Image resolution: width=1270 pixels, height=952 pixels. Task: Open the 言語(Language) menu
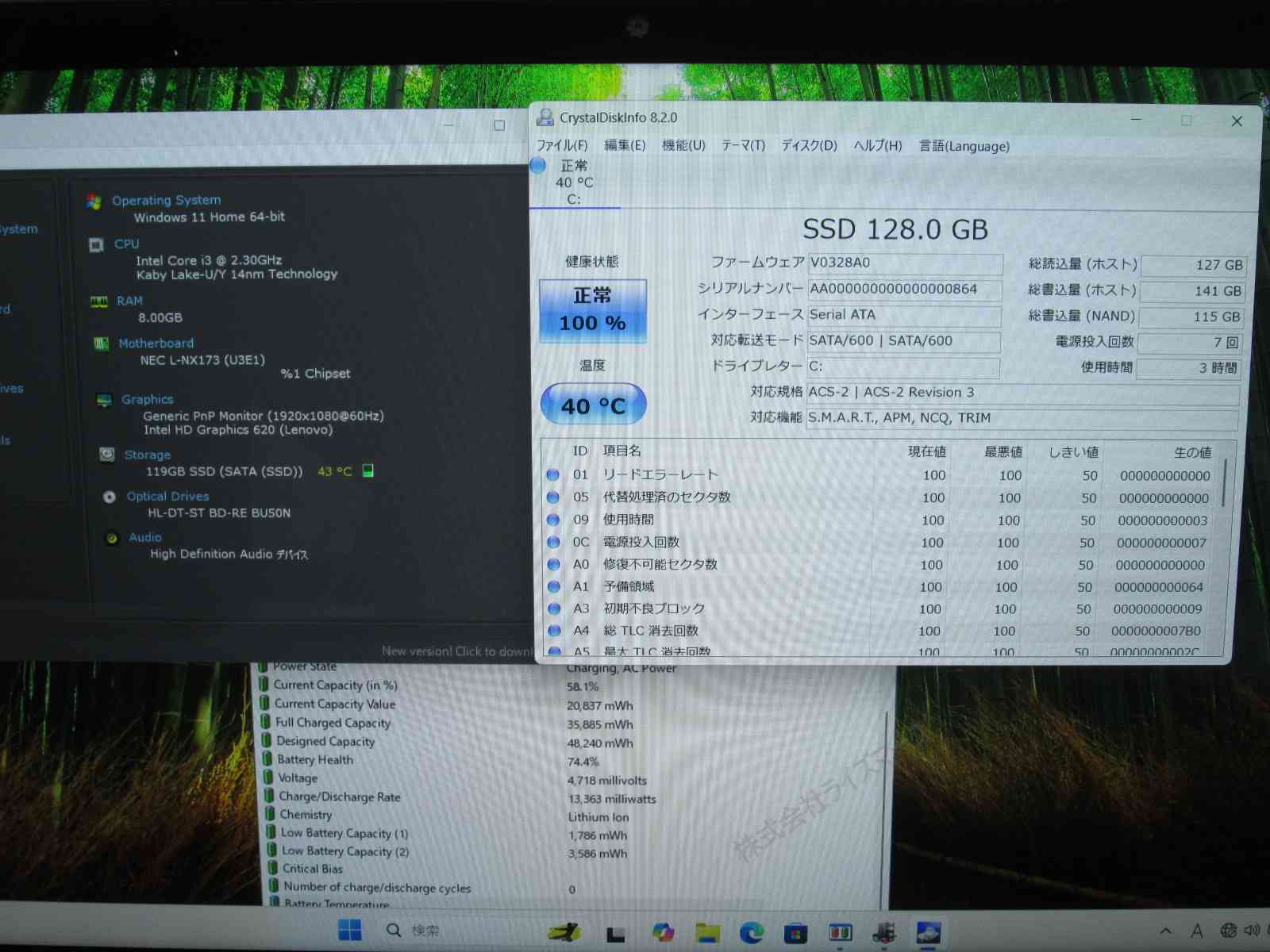click(x=964, y=146)
